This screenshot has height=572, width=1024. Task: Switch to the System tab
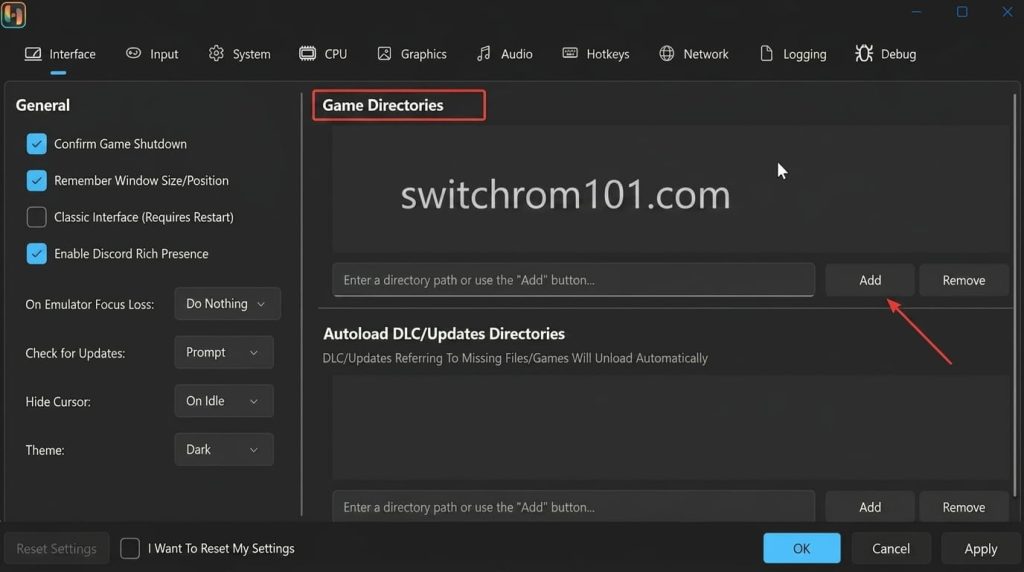click(240, 54)
